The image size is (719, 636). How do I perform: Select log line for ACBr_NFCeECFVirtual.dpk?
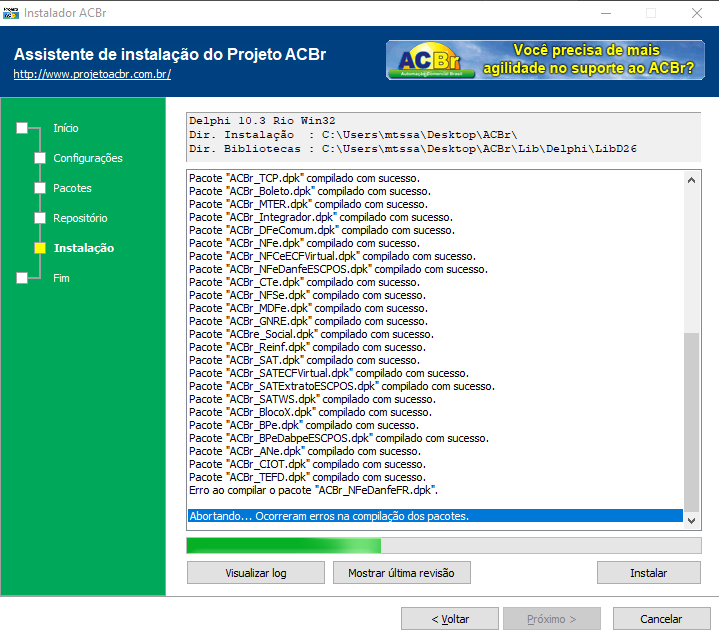pyautogui.click(x=435, y=256)
